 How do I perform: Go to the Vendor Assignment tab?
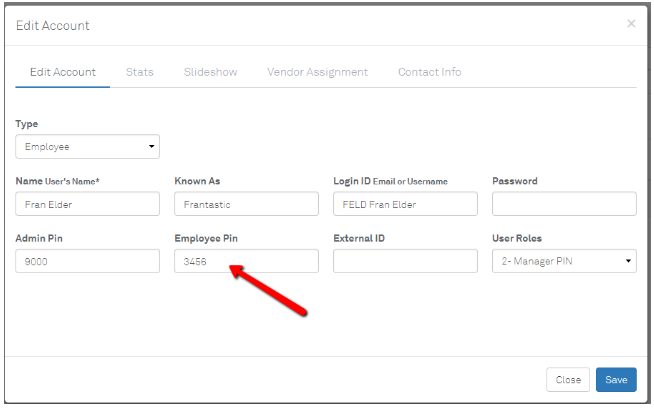click(317, 72)
